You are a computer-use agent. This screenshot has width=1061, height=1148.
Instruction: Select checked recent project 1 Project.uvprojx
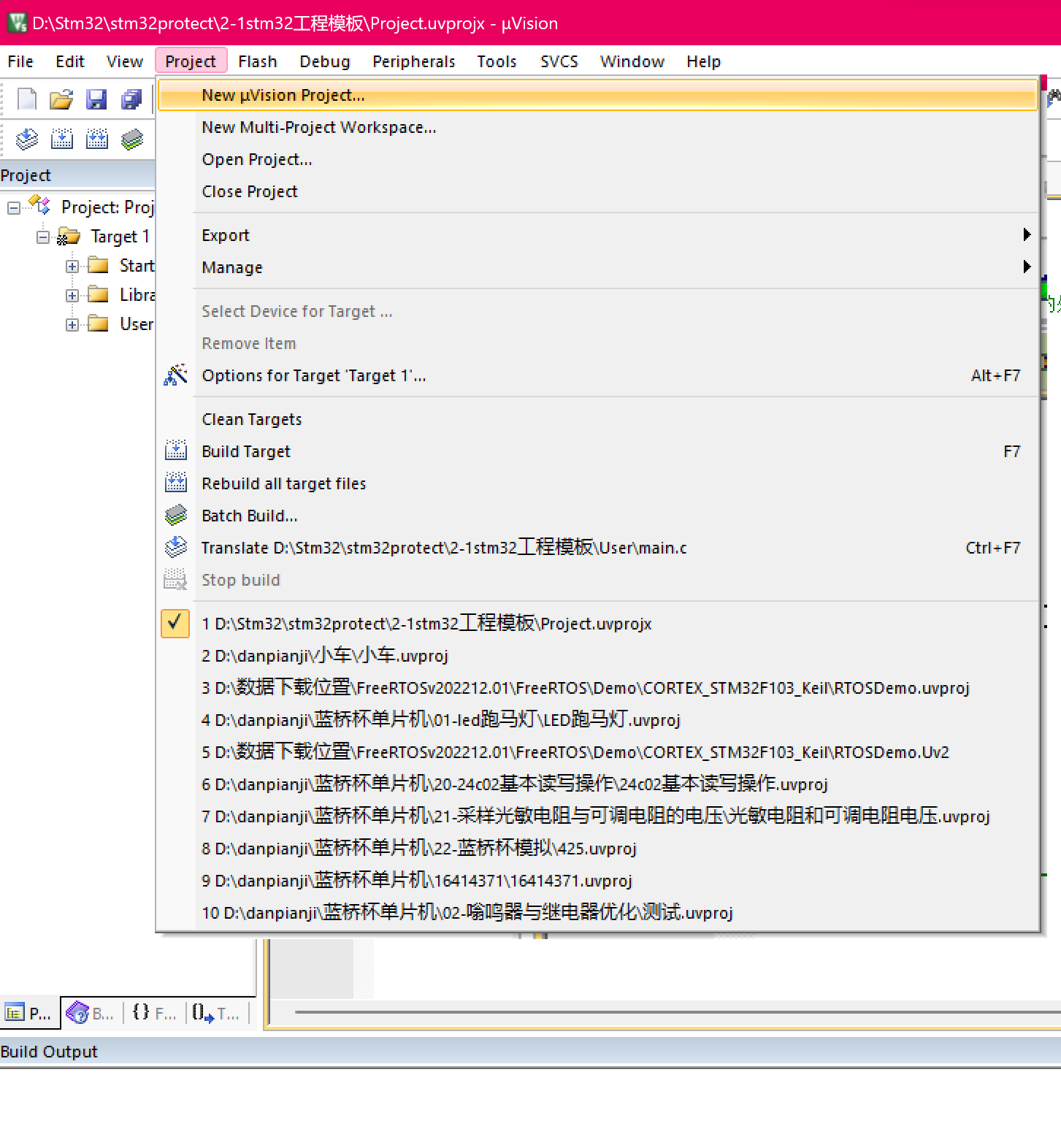click(599, 624)
